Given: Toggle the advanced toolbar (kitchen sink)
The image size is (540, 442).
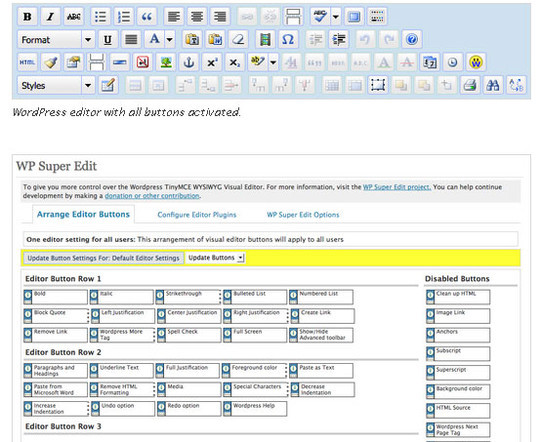Looking at the screenshot, I should pos(377,16).
